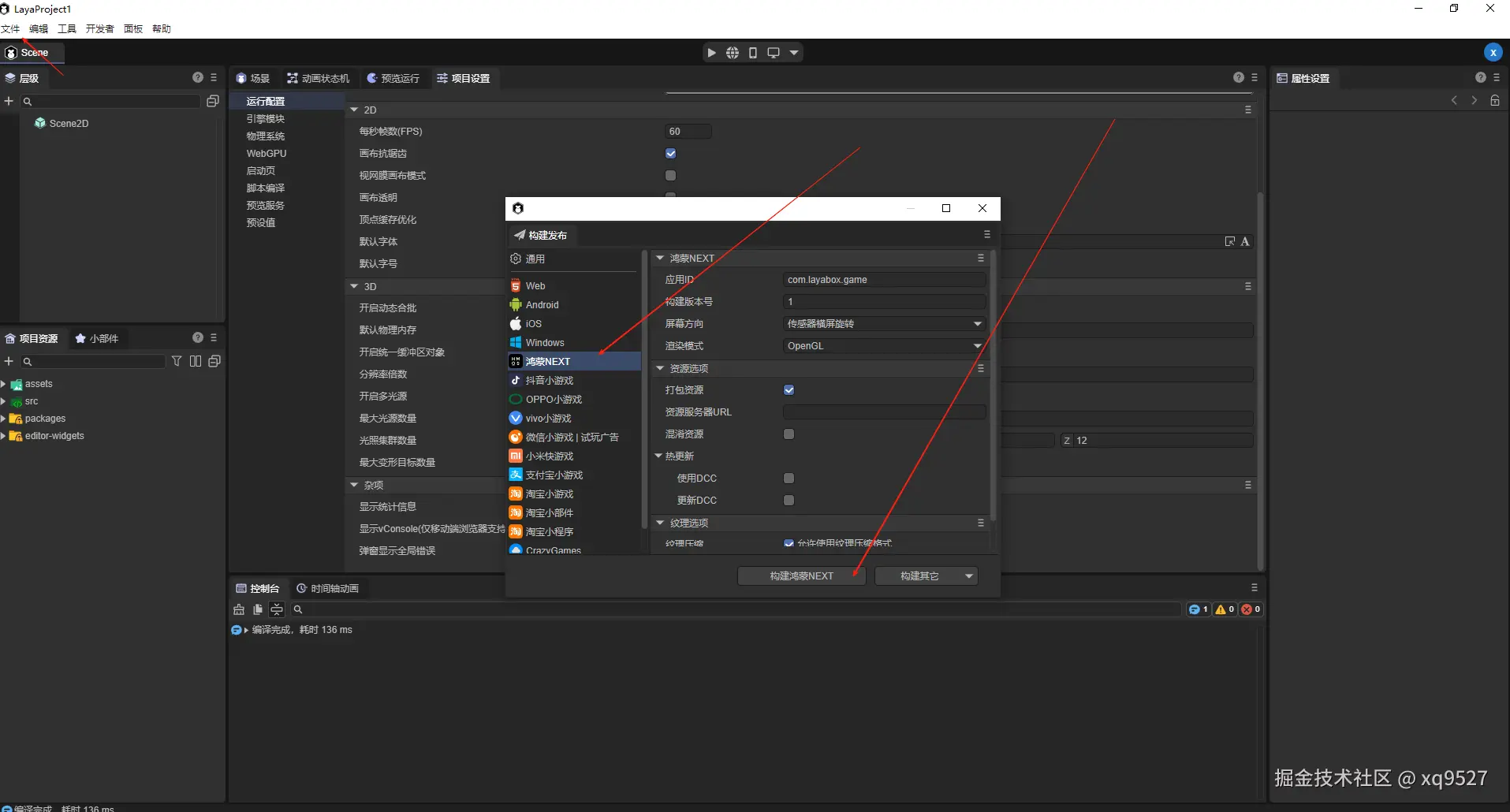This screenshot has width=1510, height=812.
Task: Uncheck the 打包资源 checkbox
Action: (789, 390)
